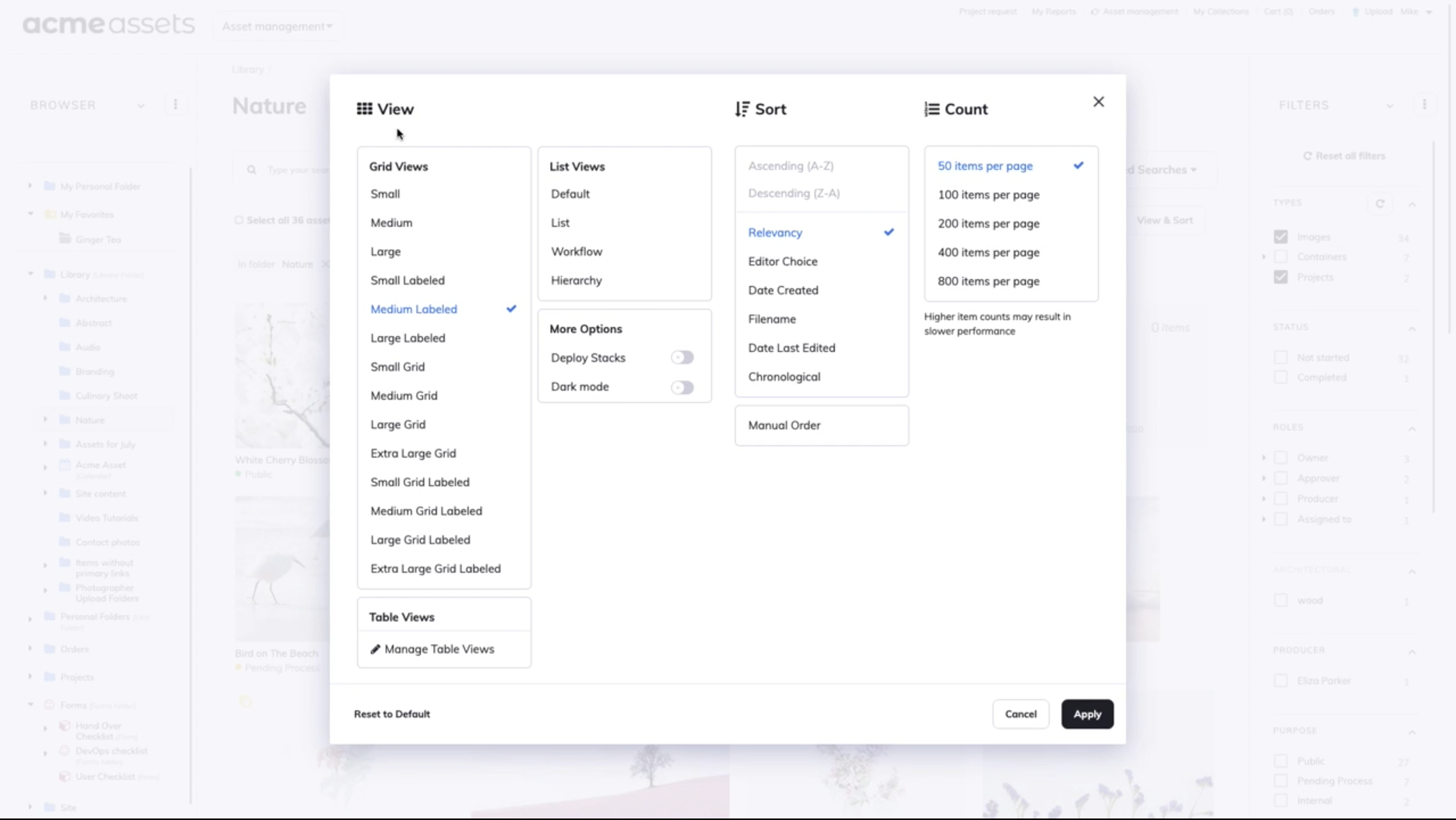The width and height of the screenshot is (1456, 820).
Task: Select Extra Large Grid view option
Action: (413, 454)
